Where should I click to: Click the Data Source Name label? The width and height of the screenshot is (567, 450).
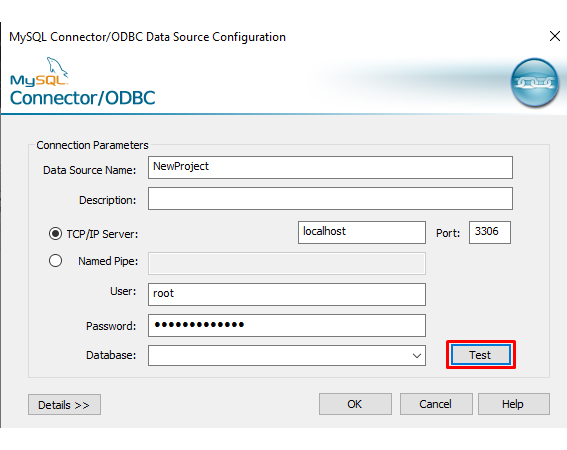(x=89, y=170)
